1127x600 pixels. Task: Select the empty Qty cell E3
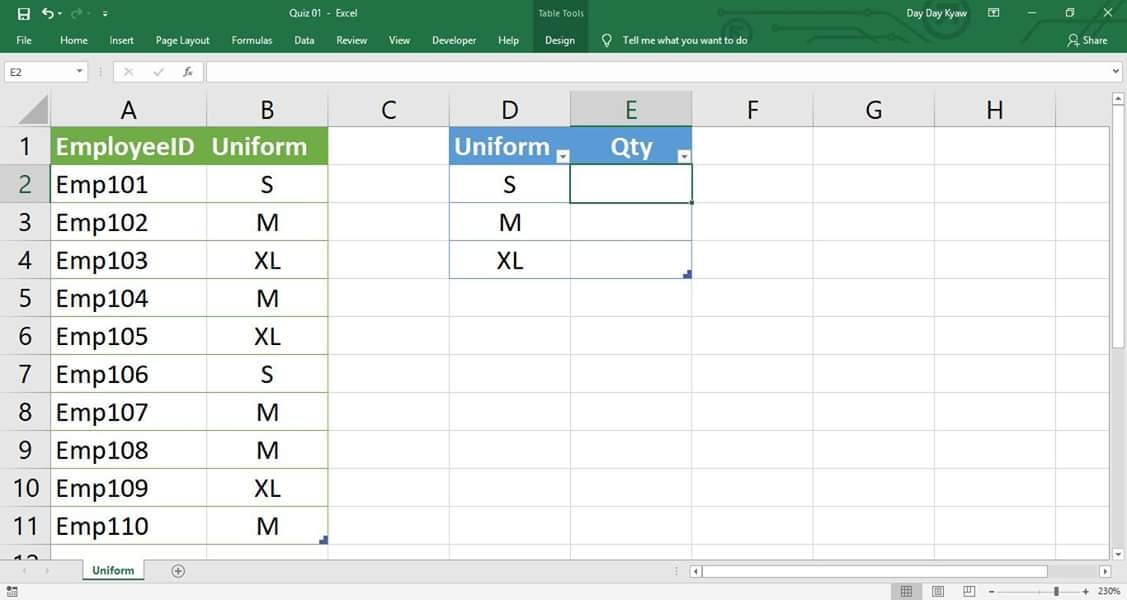tap(631, 222)
